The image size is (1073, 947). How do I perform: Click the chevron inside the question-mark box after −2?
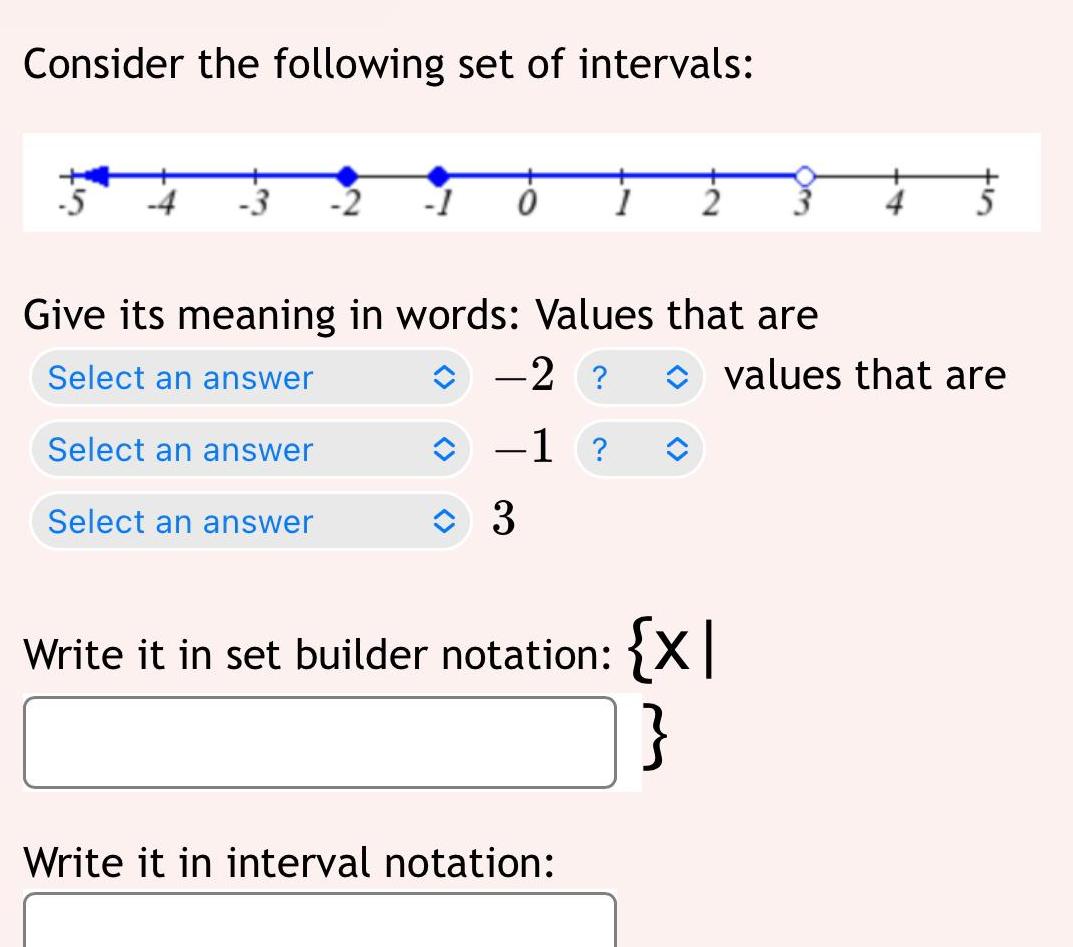(x=678, y=378)
